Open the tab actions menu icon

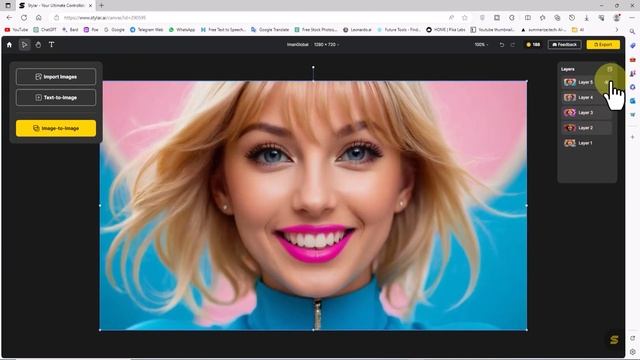(8, 5)
